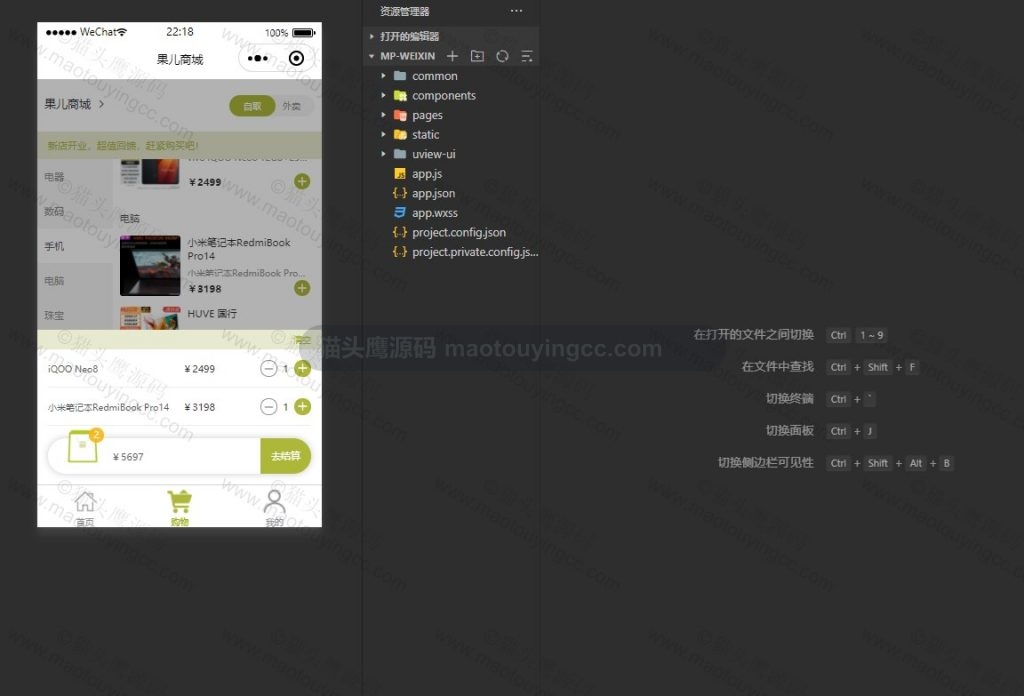
Task: Create new folder in MP-WEIXIN explorer
Action: 477,56
